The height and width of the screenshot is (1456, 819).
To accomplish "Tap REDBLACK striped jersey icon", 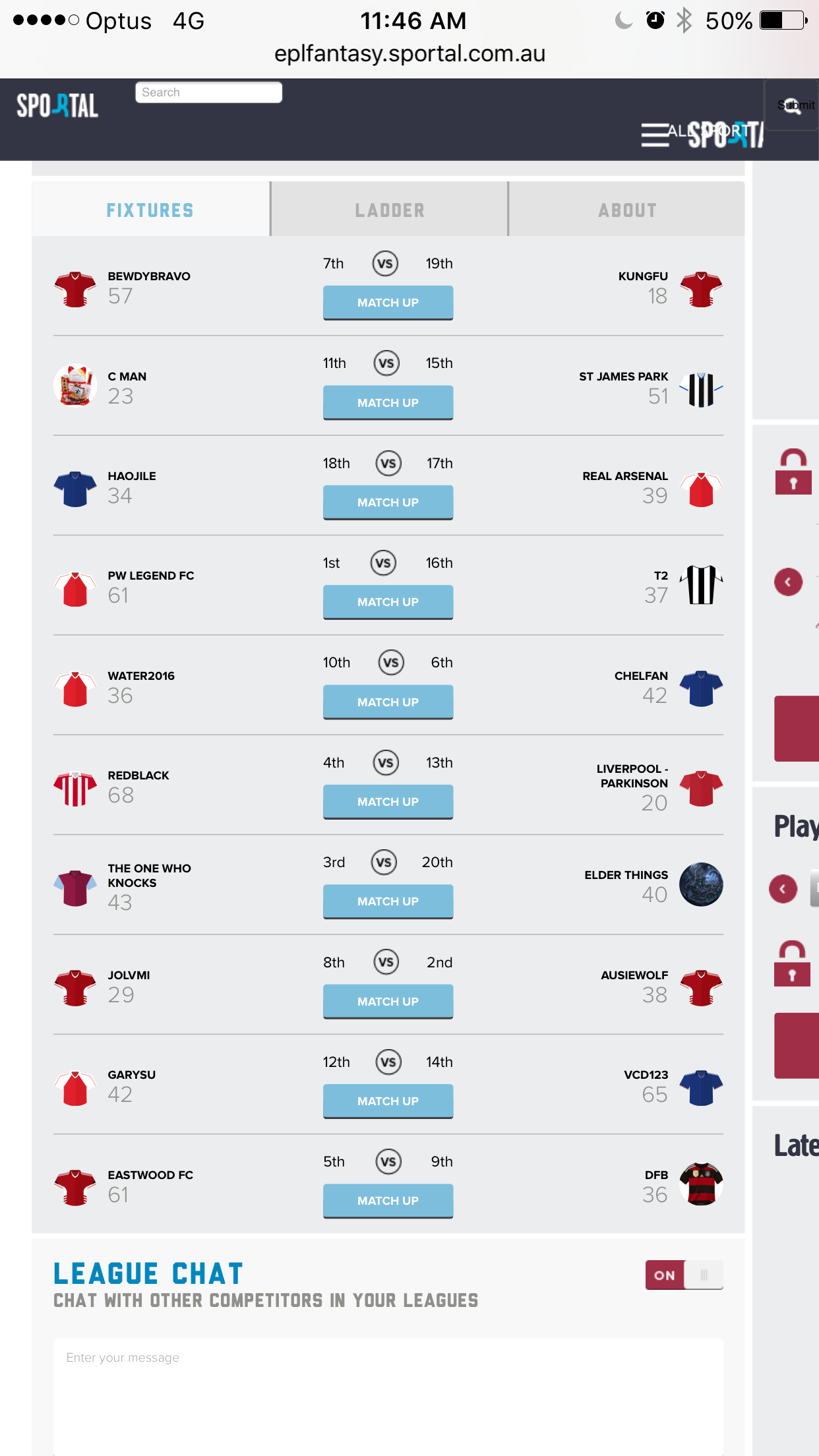I will [75, 789].
